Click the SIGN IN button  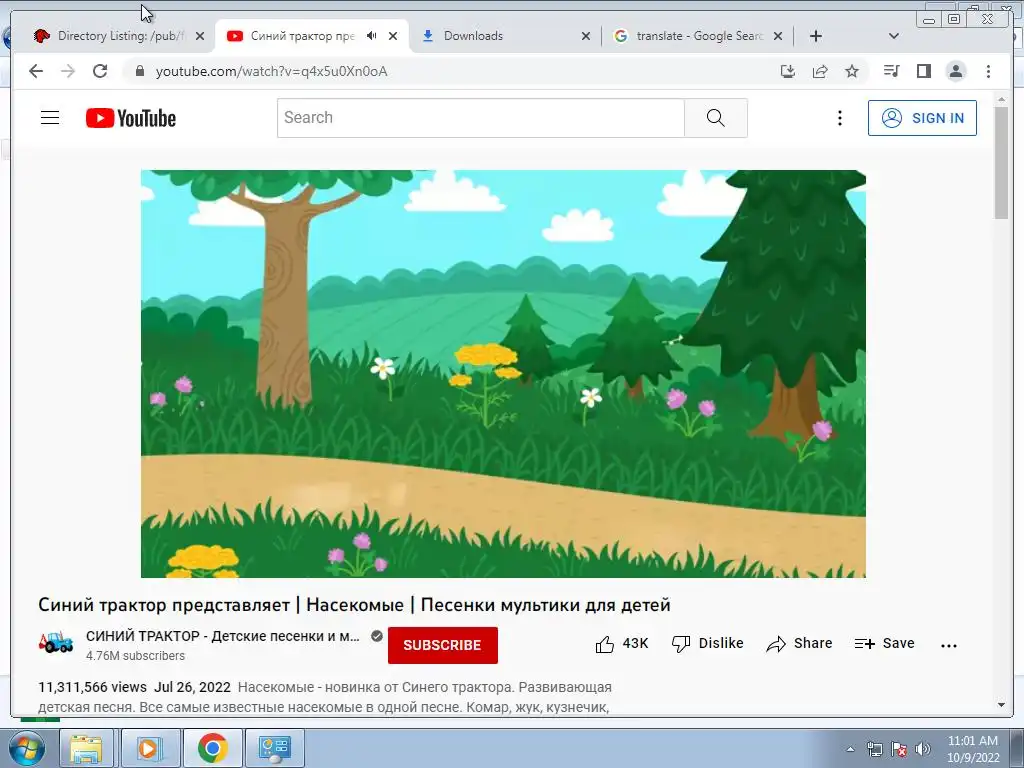[x=922, y=118]
